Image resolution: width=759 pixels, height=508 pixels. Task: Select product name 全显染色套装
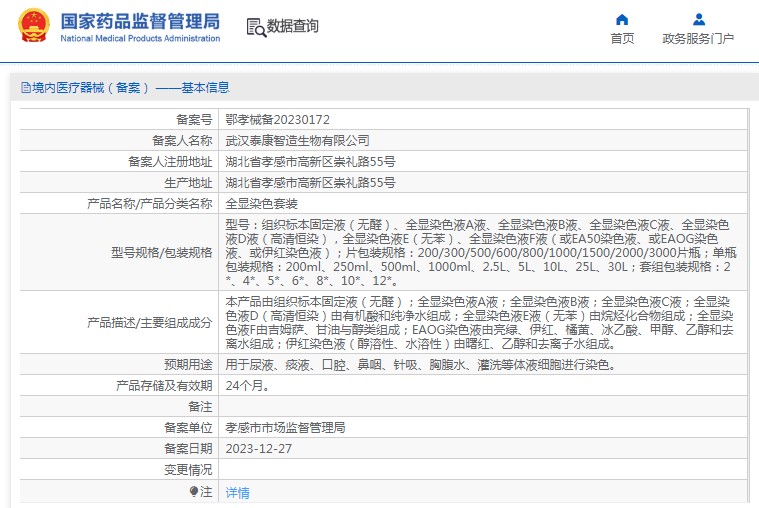(261, 204)
